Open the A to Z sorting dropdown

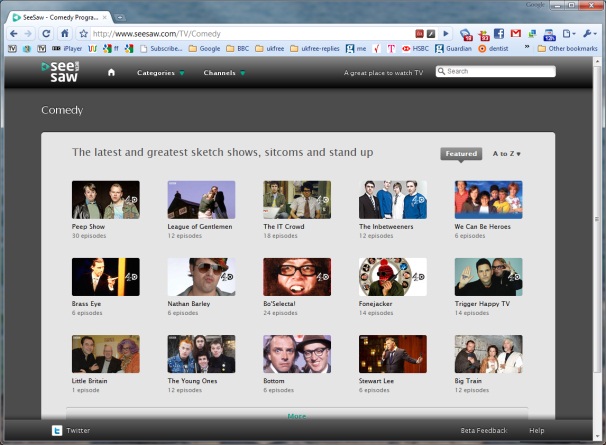point(506,153)
